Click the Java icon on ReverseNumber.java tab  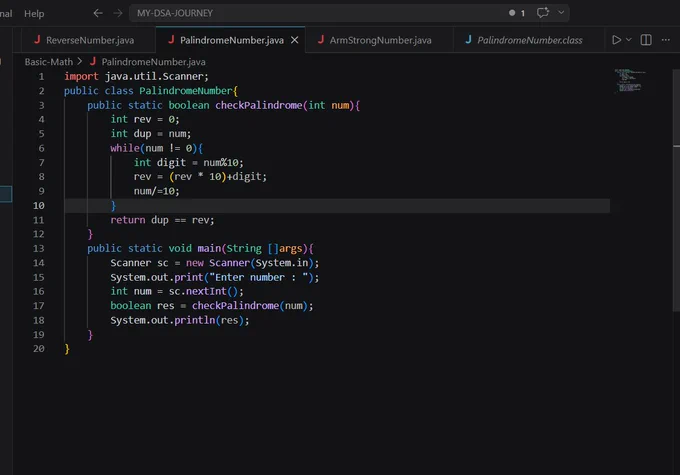[37, 39]
